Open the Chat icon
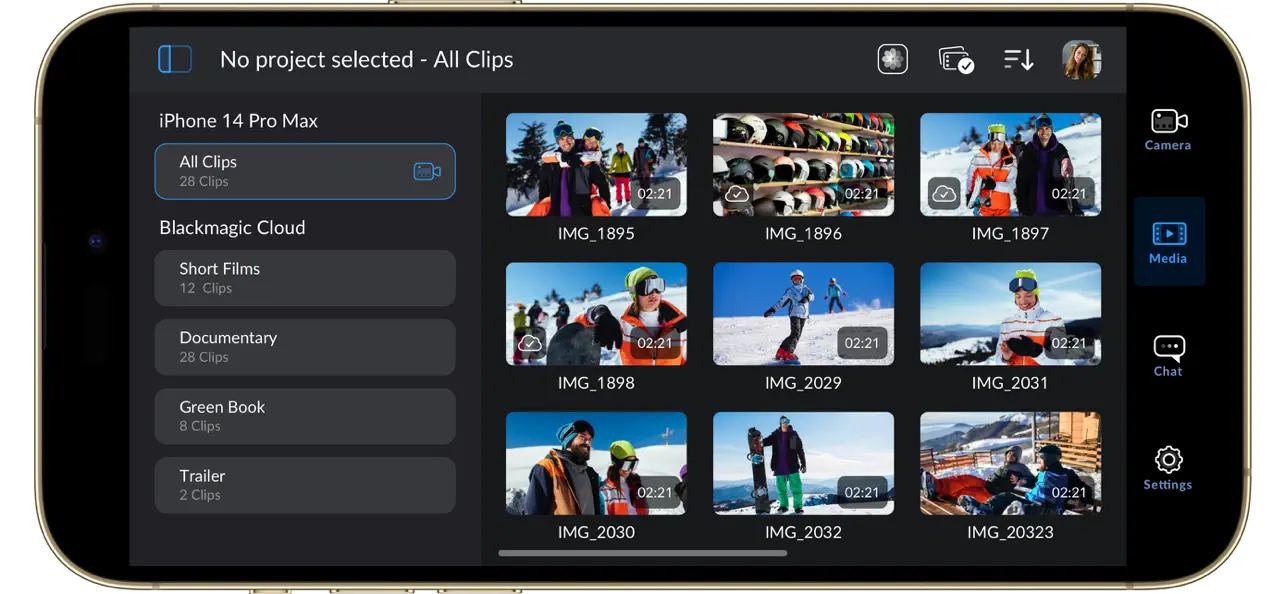The image size is (1285, 594). click(1168, 356)
